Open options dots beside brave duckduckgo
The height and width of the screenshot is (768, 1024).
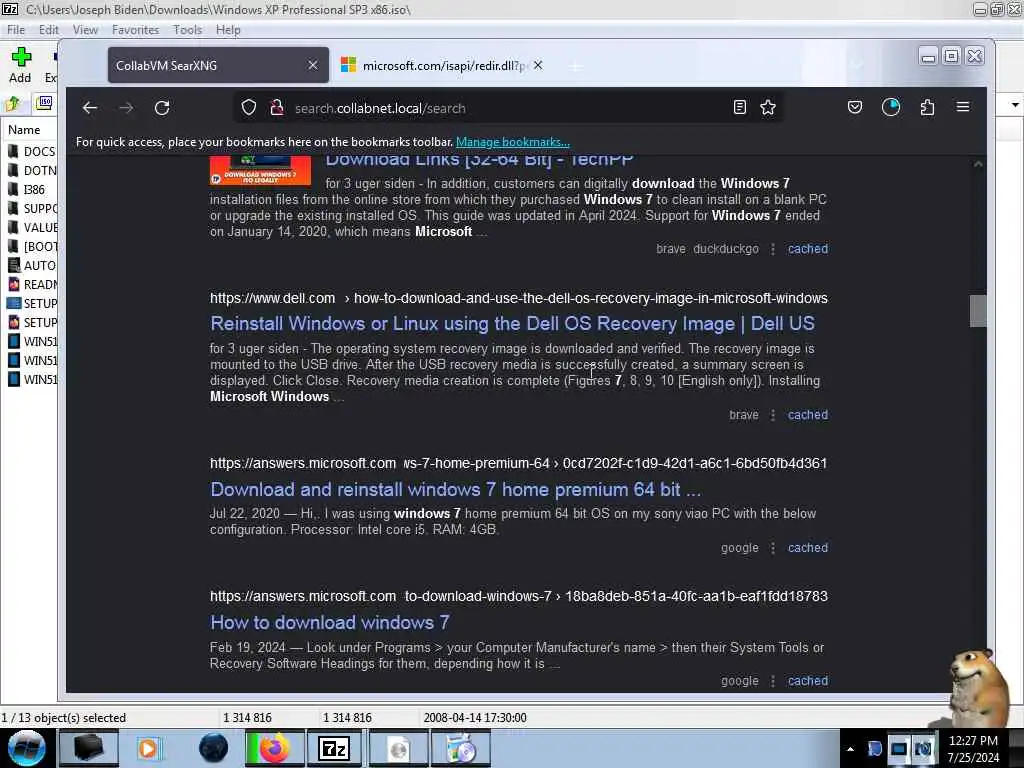pos(773,249)
